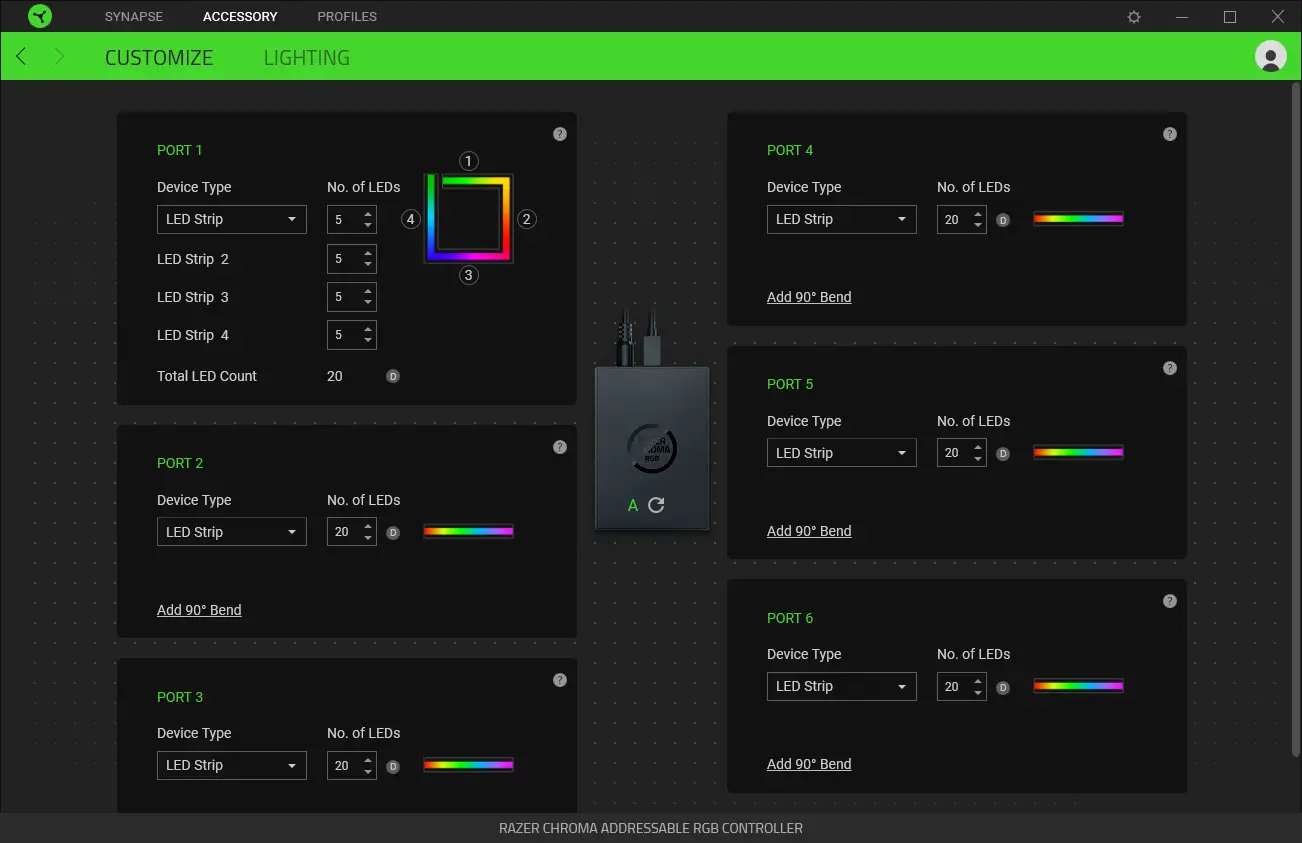
Task: Click the back navigation arrow
Action: pyautogui.click(x=21, y=57)
